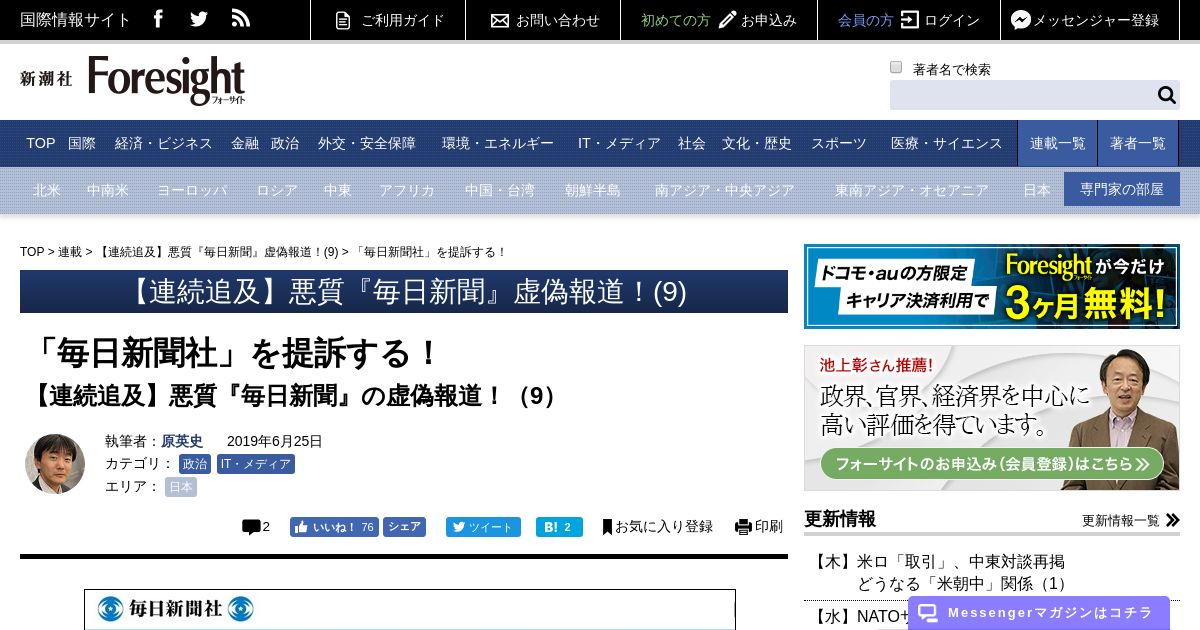This screenshot has width=1200, height=630.
Task: Select 南アジア・中央アジア region tab
Action: pyautogui.click(x=725, y=190)
